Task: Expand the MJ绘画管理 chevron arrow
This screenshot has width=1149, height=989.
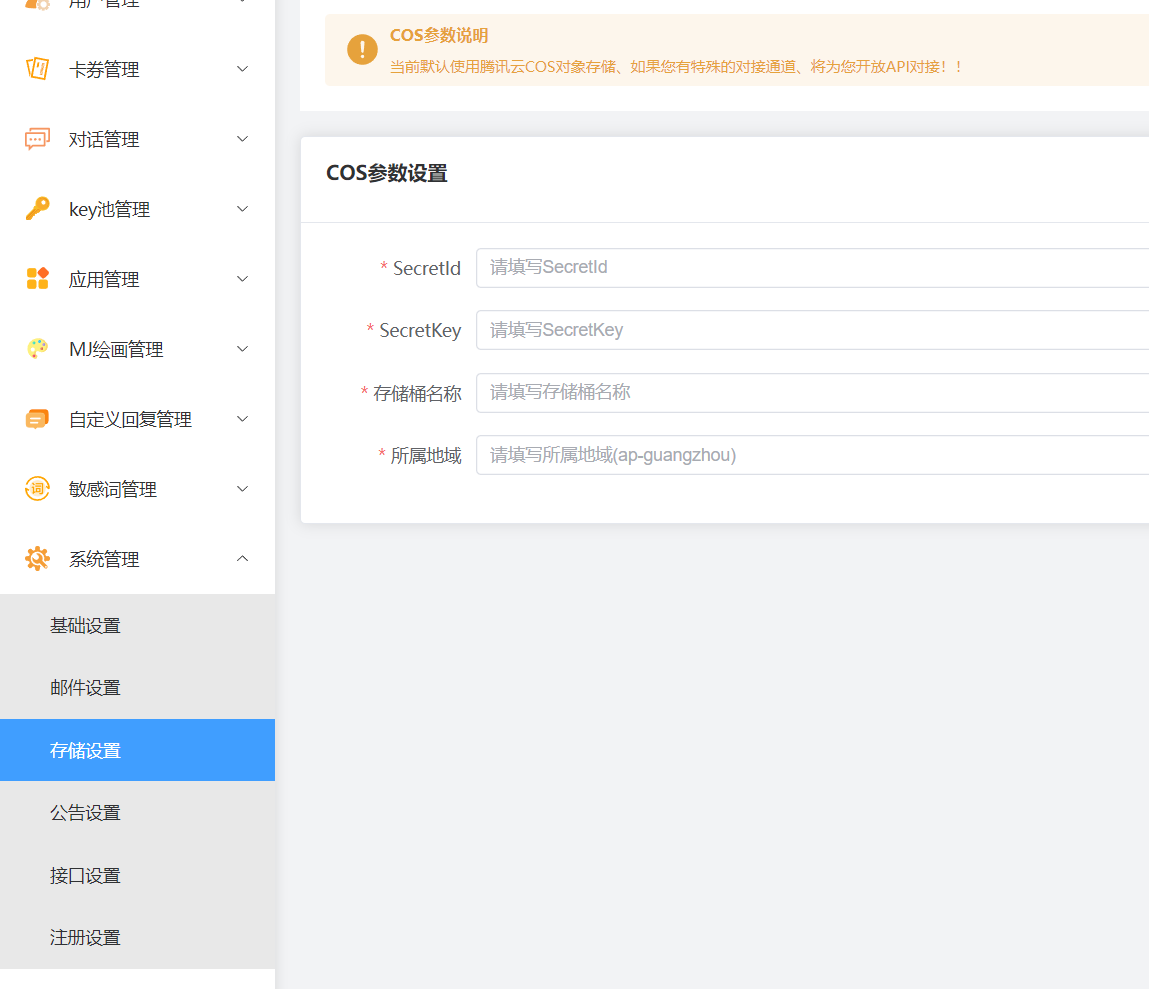Action: click(242, 349)
